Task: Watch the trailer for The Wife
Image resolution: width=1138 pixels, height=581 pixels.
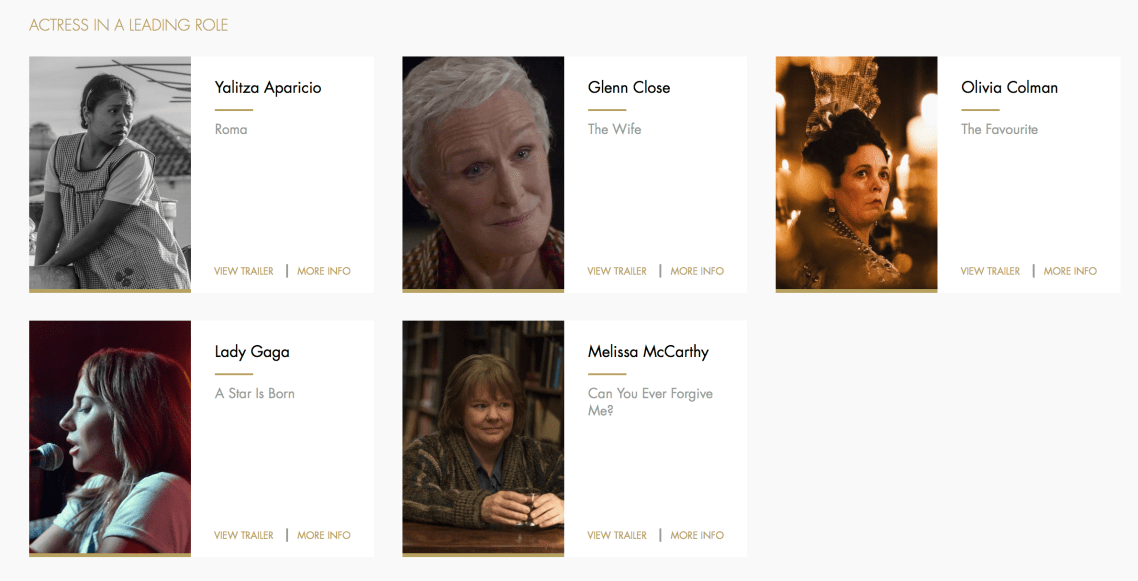Action: (617, 271)
